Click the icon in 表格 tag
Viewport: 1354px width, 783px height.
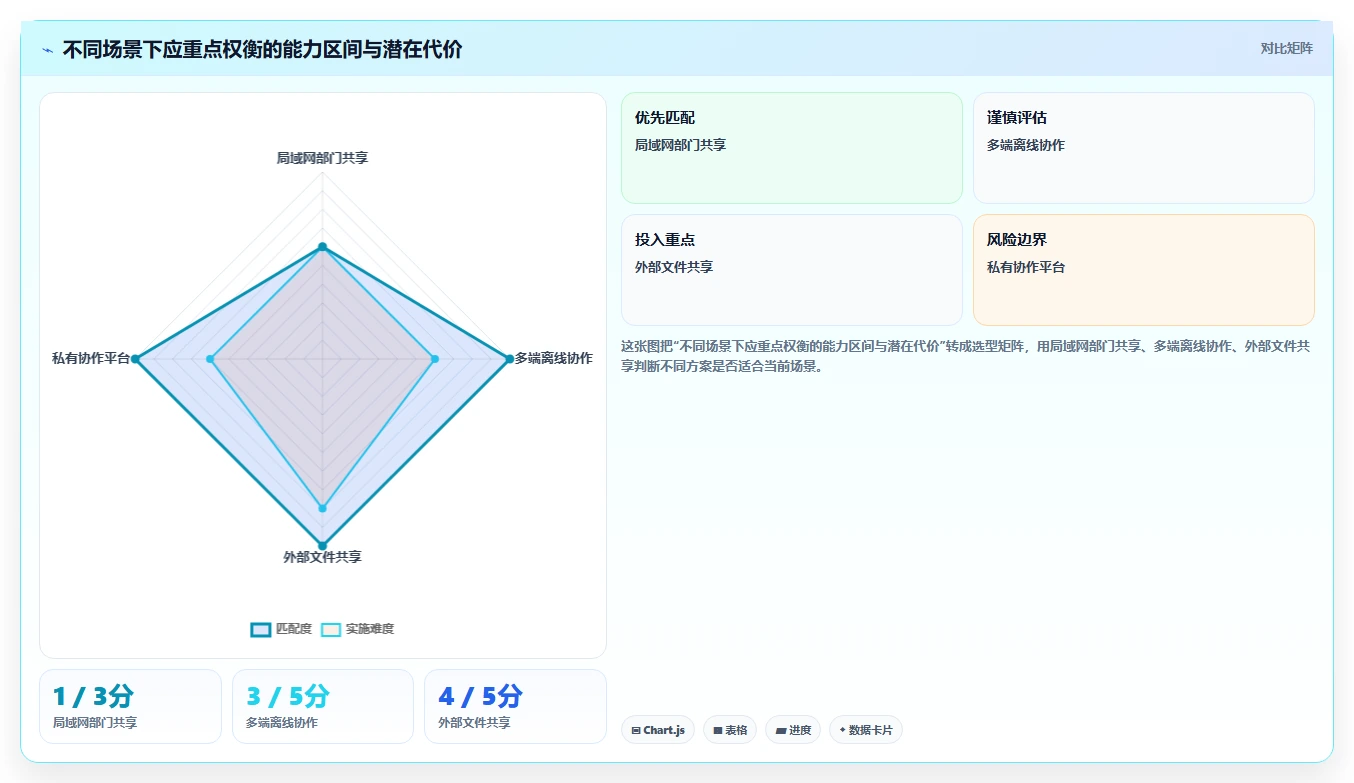718,731
